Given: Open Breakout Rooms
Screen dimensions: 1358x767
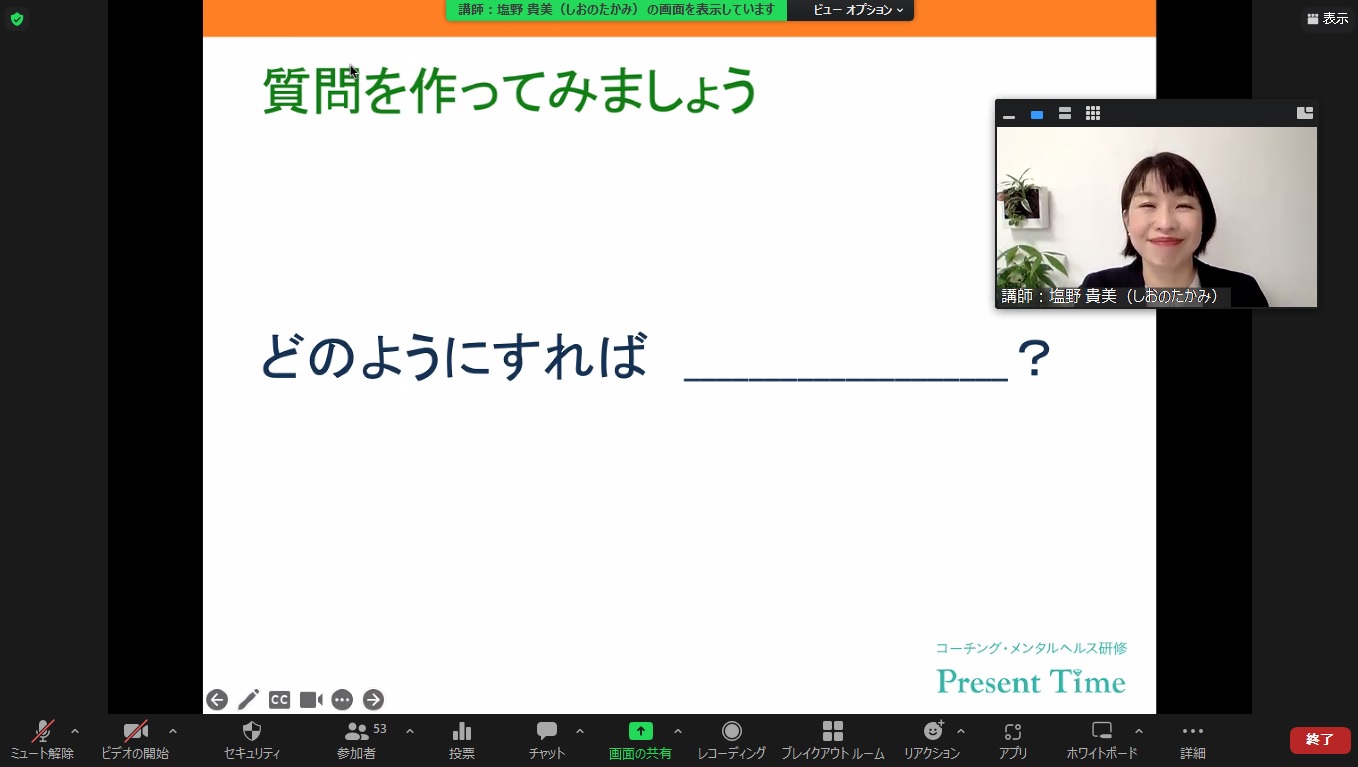Looking at the screenshot, I should pyautogui.click(x=832, y=740).
